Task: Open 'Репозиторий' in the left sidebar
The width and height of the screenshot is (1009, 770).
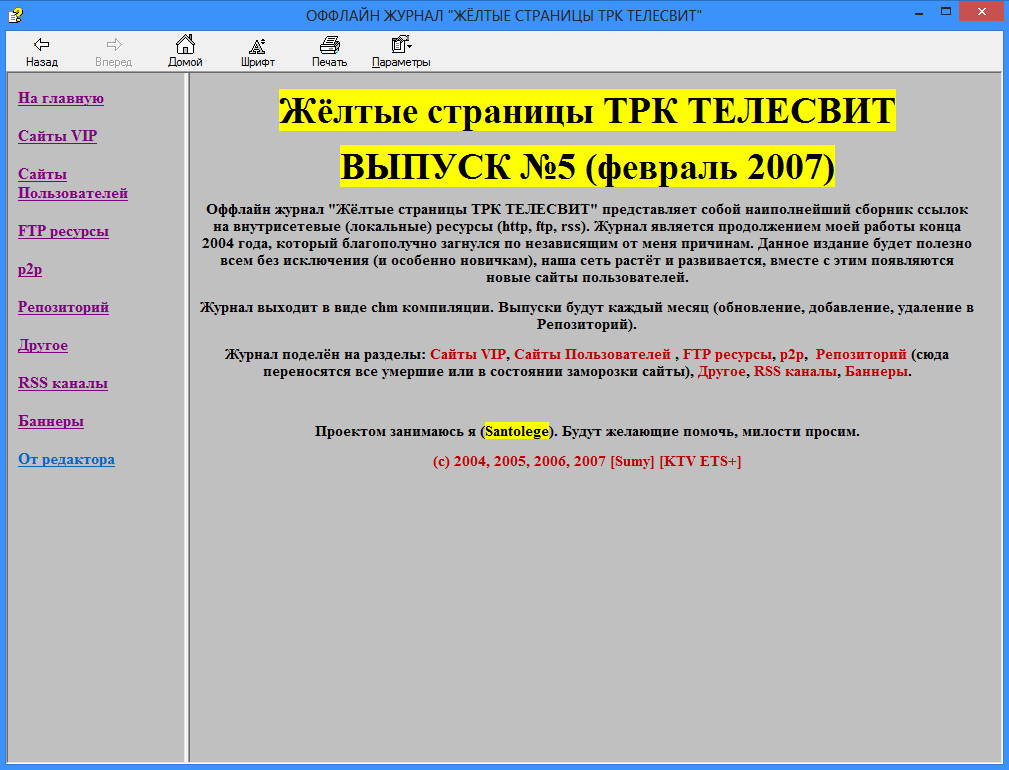Action: point(63,307)
